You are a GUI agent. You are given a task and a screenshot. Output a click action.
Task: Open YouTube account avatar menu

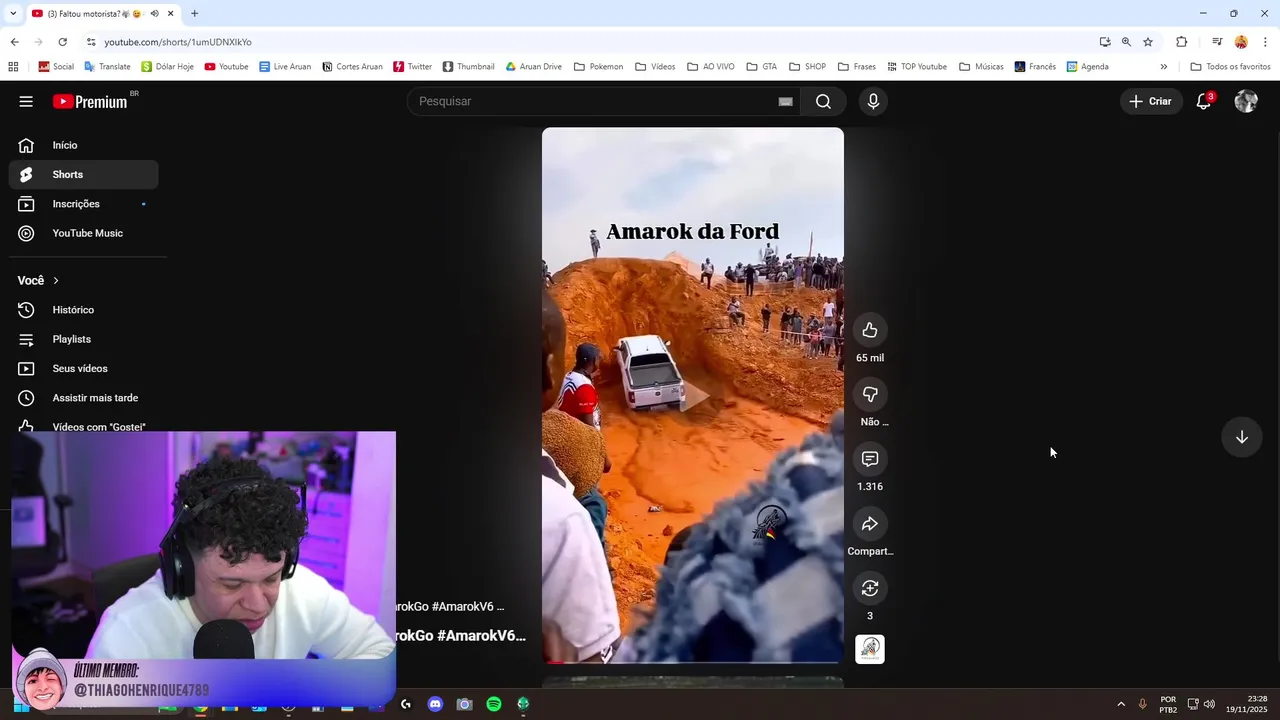(1246, 101)
